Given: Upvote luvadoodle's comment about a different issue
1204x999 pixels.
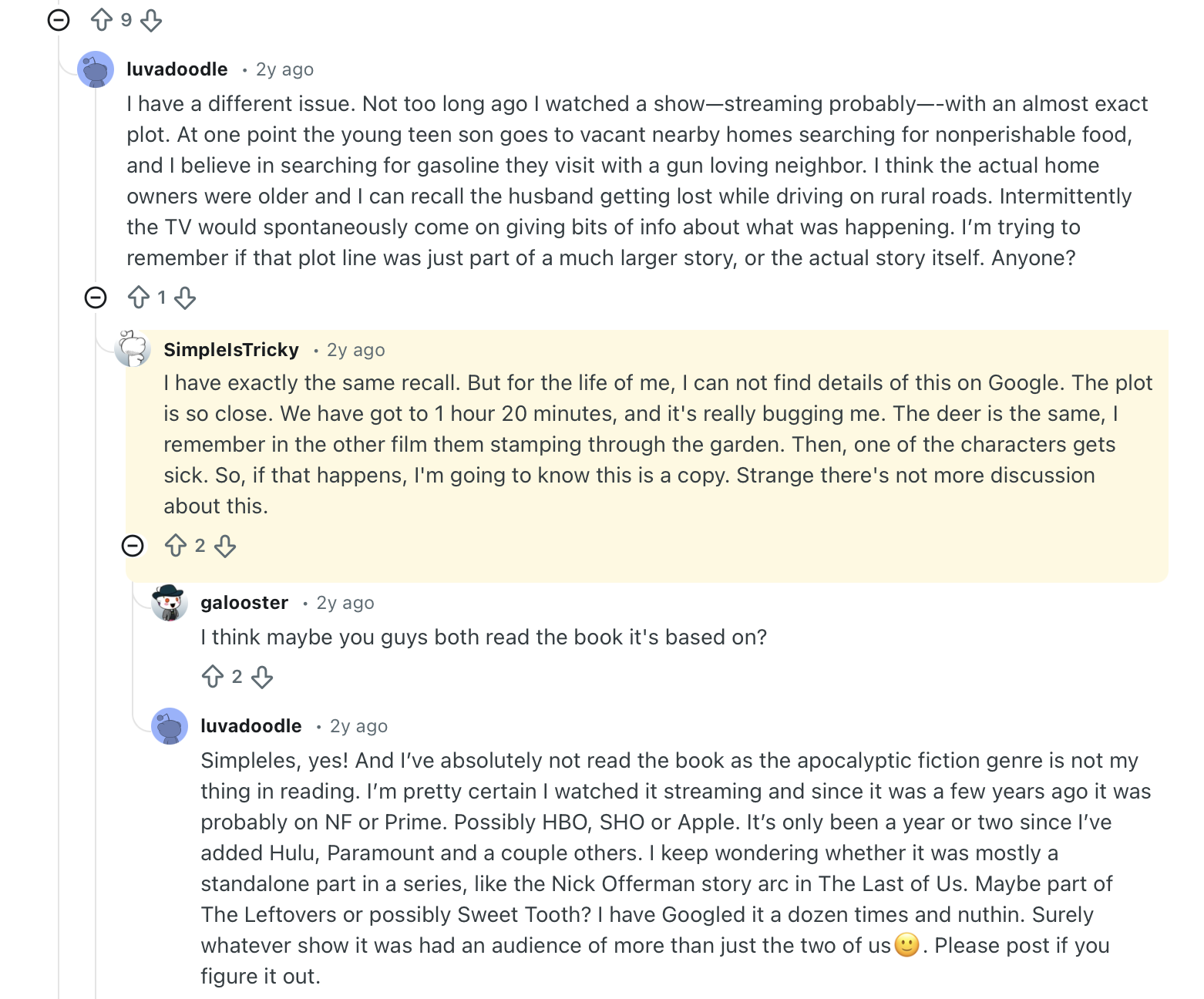Looking at the screenshot, I should click(139, 298).
